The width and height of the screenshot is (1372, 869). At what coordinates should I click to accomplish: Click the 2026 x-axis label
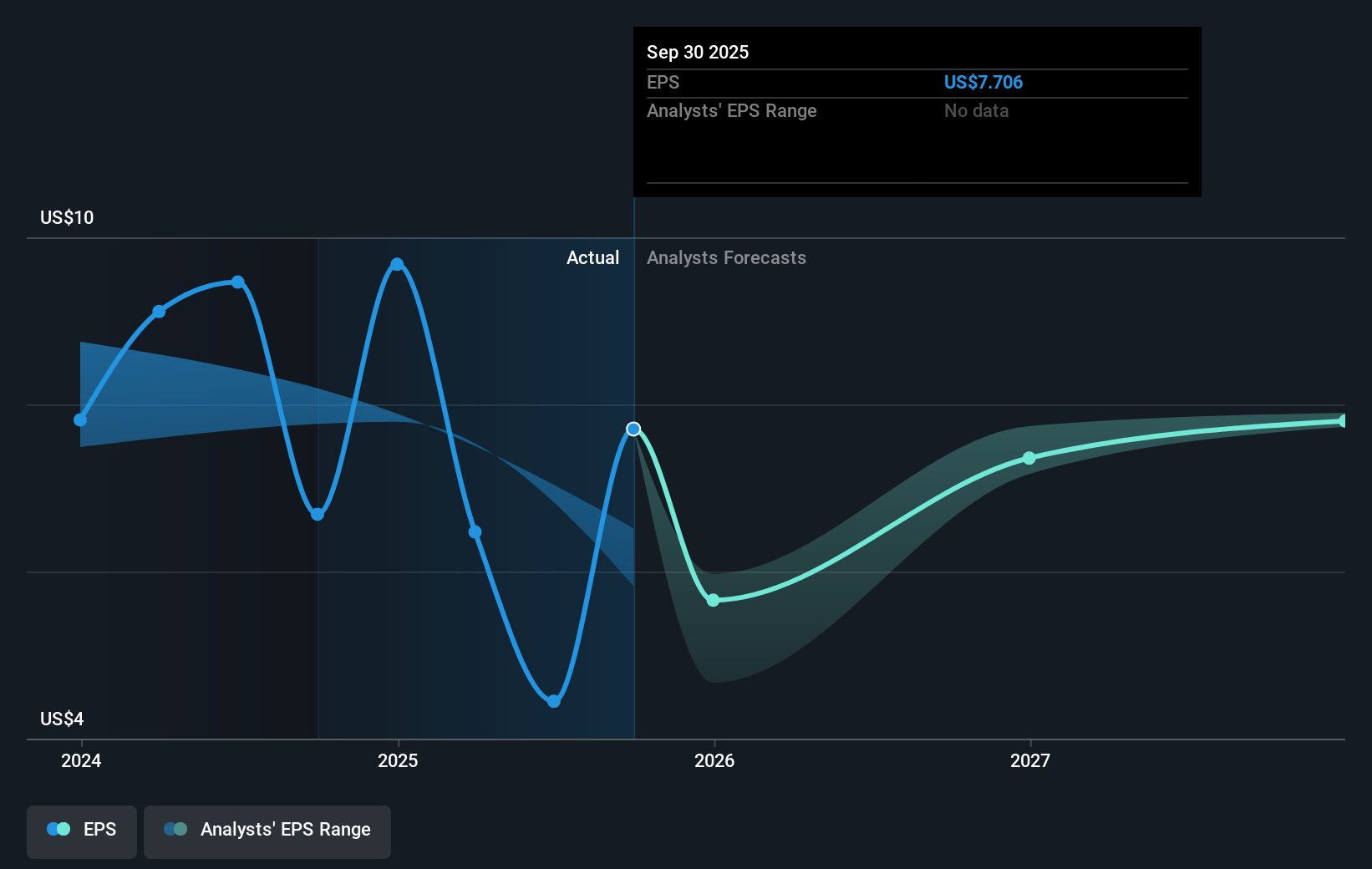[x=714, y=760]
